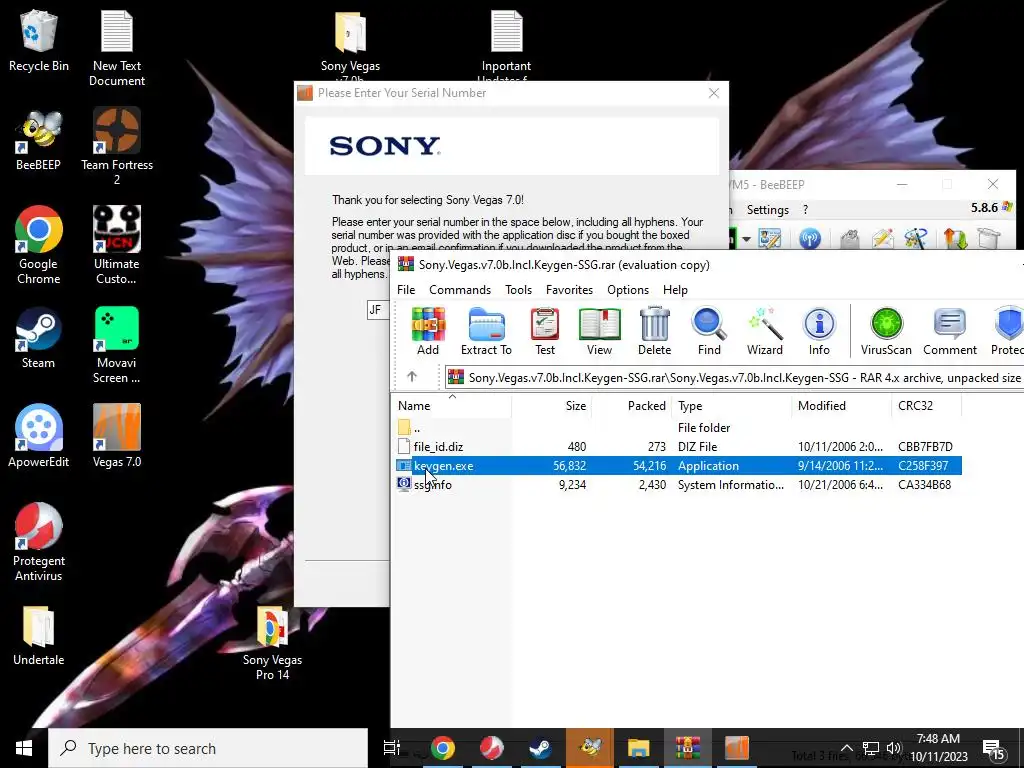Click the Add icon in WinRAR toolbar
Screen dimensions: 1024x768
click(x=428, y=332)
